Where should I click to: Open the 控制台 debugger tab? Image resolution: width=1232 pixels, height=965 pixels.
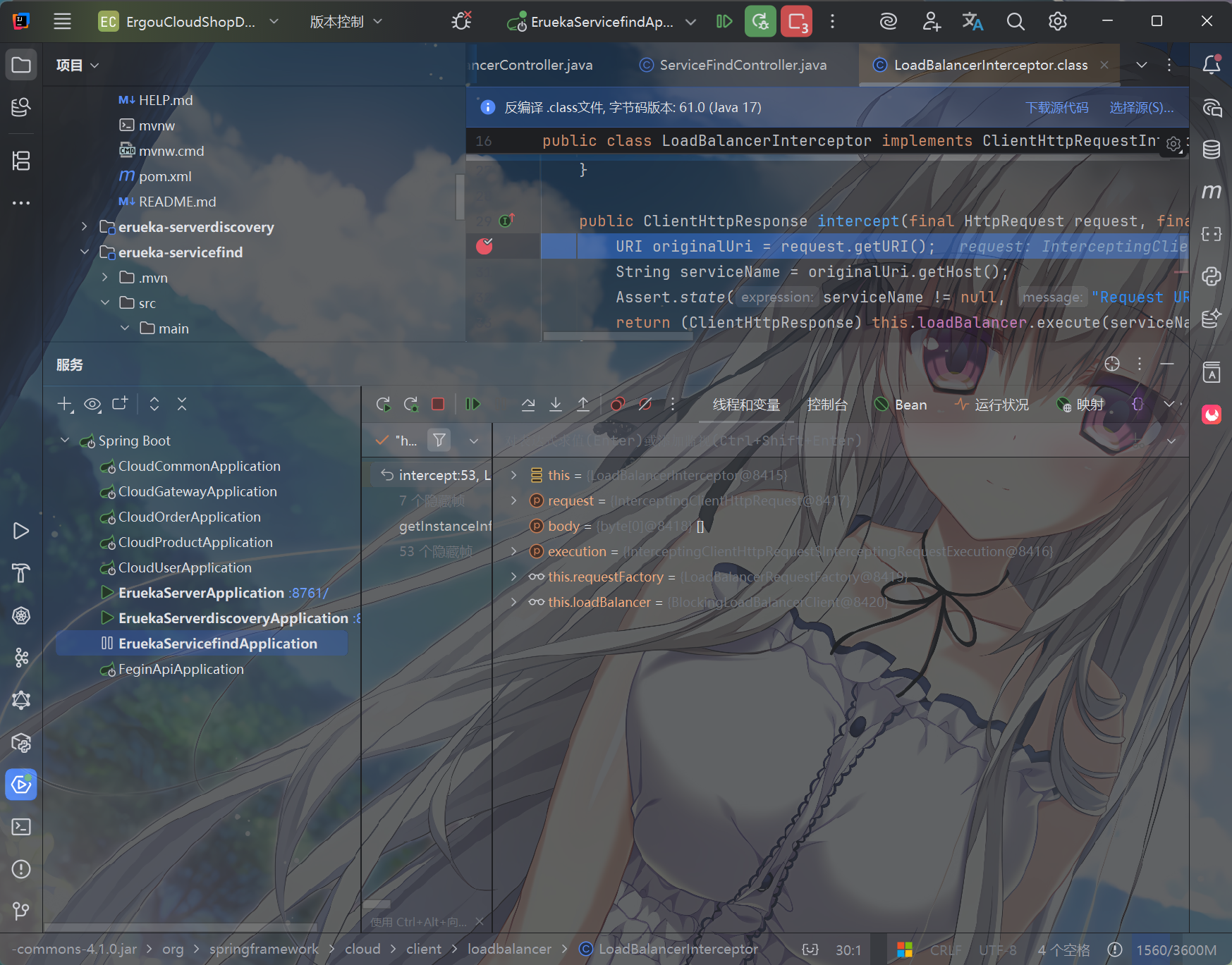tap(827, 405)
